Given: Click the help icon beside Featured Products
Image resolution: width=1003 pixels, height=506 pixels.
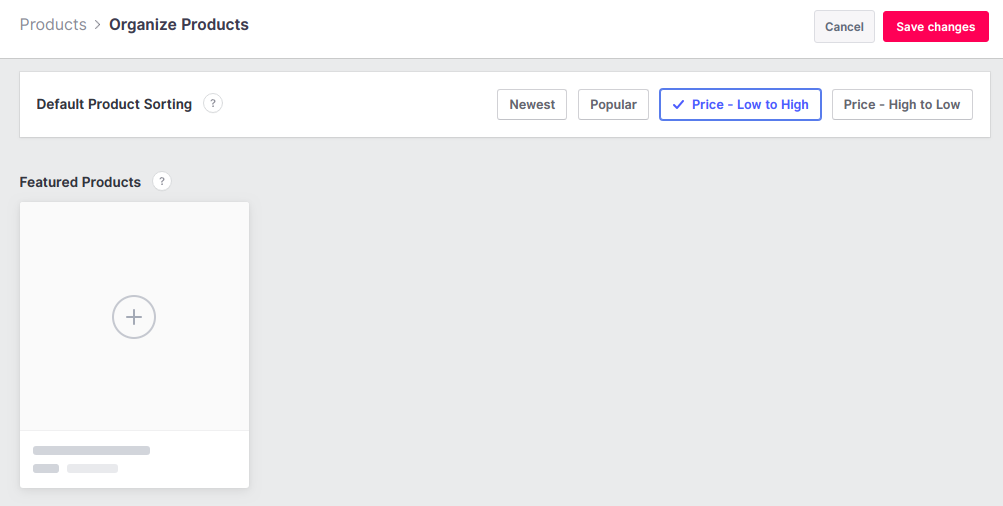Looking at the screenshot, I should click(x=162, y=181).
